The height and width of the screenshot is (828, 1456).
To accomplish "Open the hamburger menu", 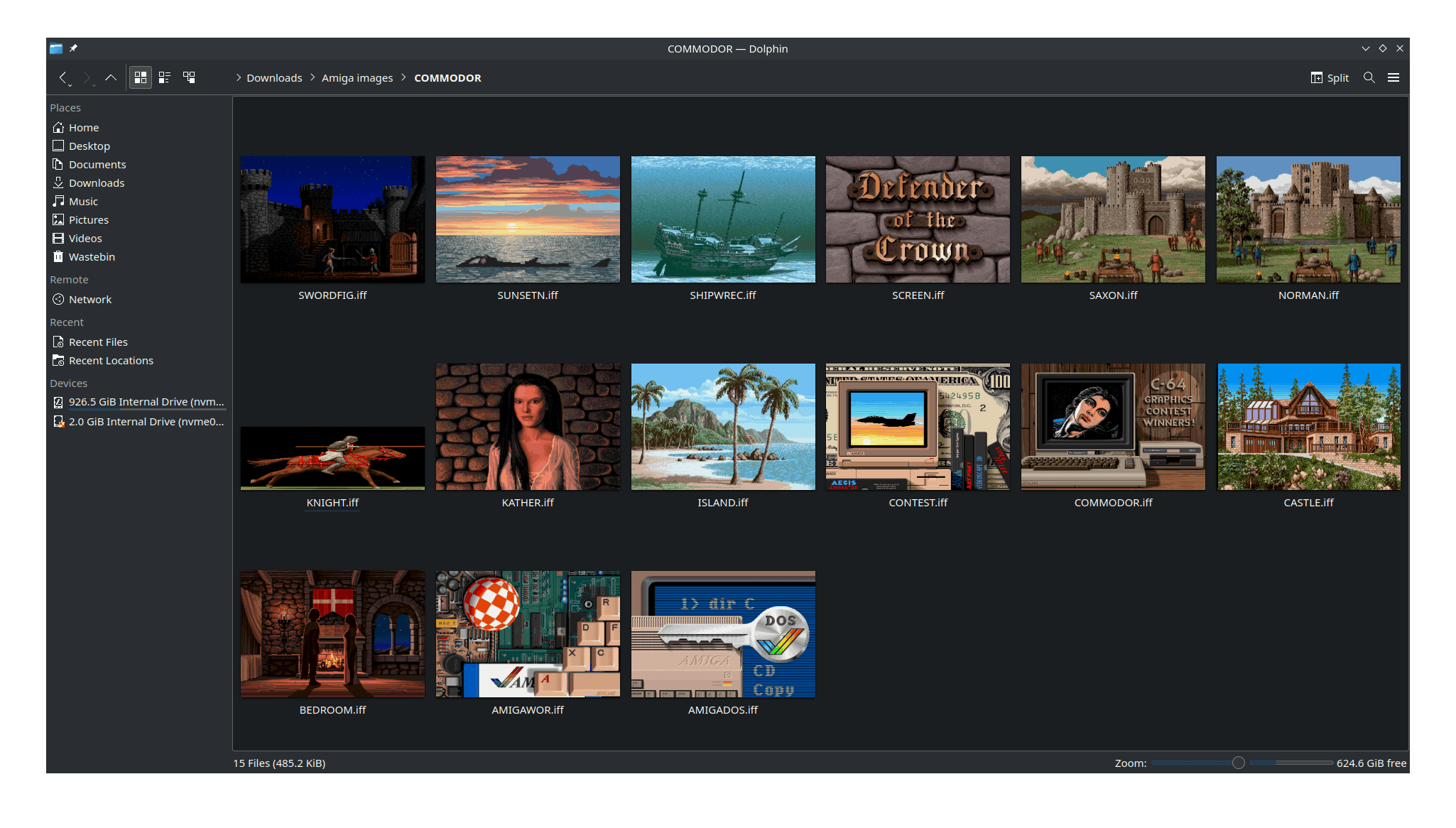I will point(1393,77).
